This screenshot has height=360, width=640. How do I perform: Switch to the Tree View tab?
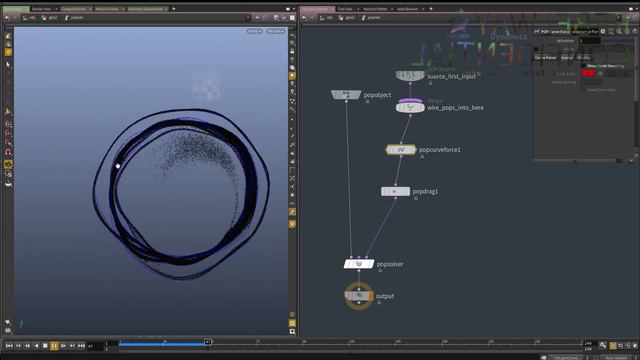coord(345,9)
